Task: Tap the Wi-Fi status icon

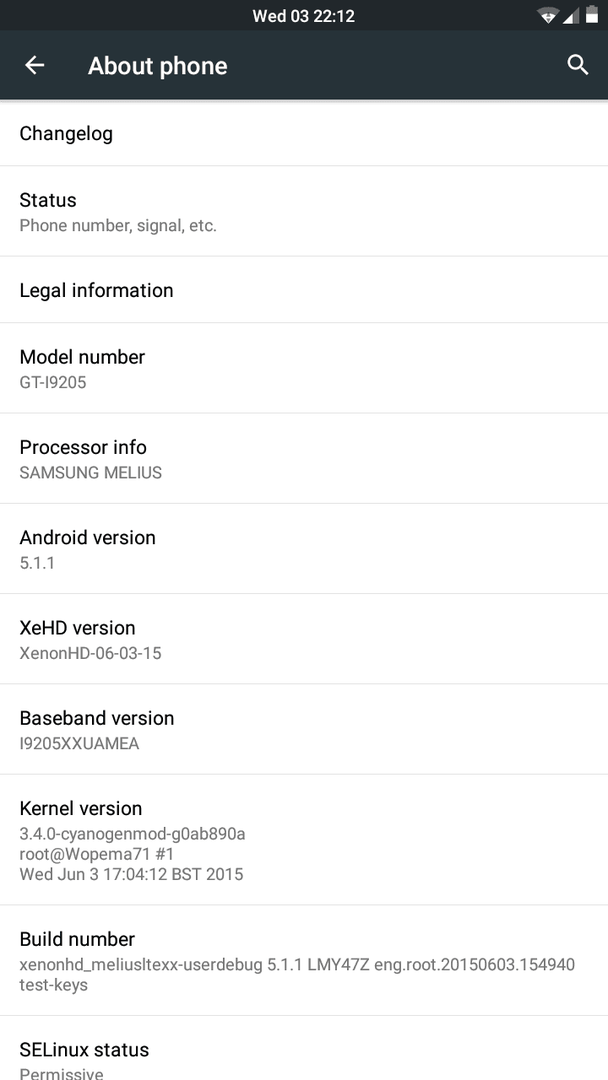Action: coord(548,16)
